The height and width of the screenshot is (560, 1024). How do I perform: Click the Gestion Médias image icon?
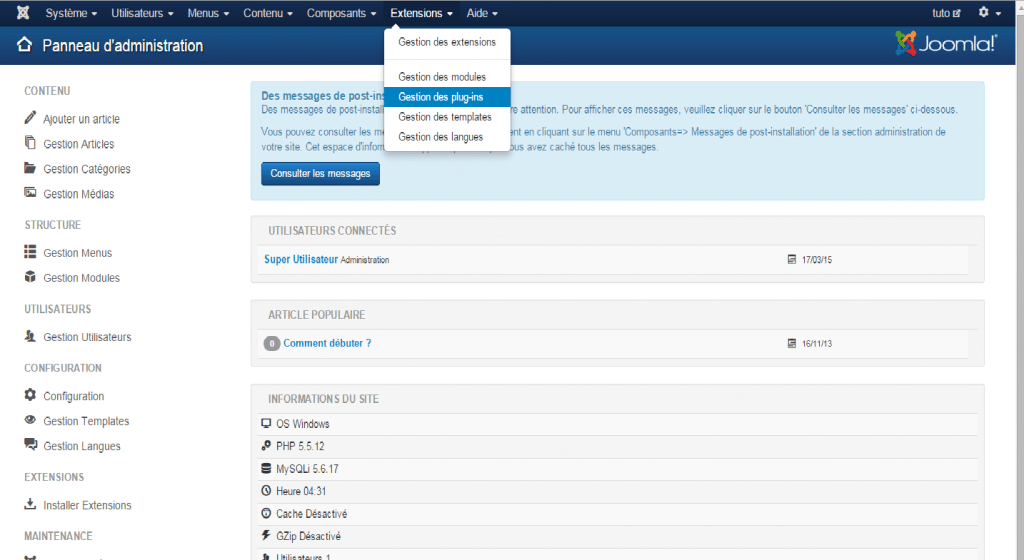30,193
